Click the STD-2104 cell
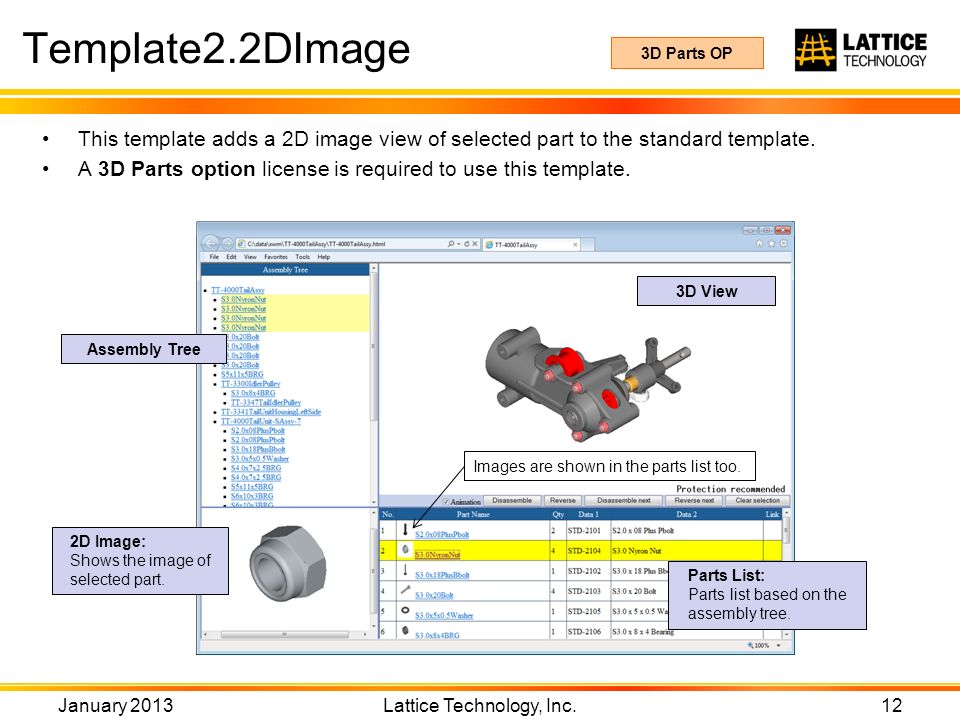960x720 pixels. tap(588, 551)
